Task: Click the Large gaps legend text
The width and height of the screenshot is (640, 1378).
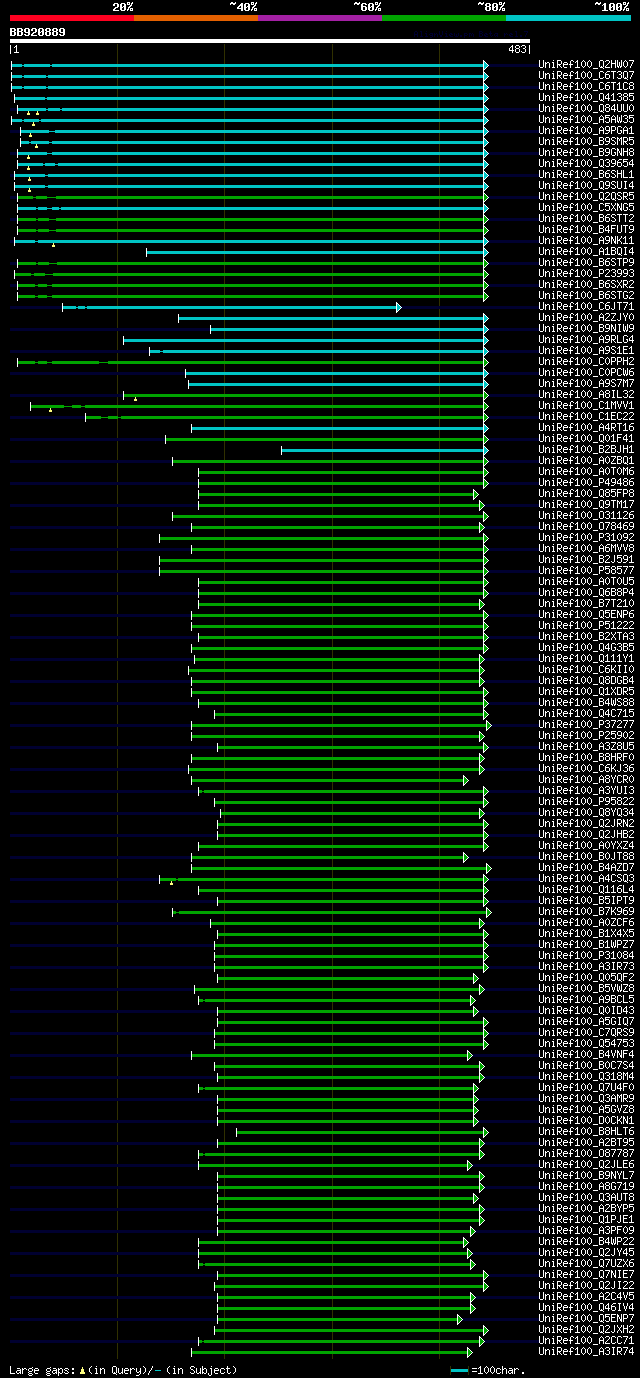Action: point(123,1370)
